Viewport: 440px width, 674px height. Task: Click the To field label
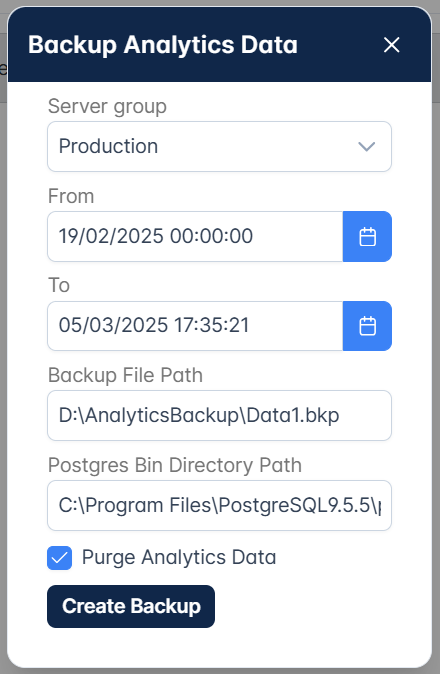(59, 285)
